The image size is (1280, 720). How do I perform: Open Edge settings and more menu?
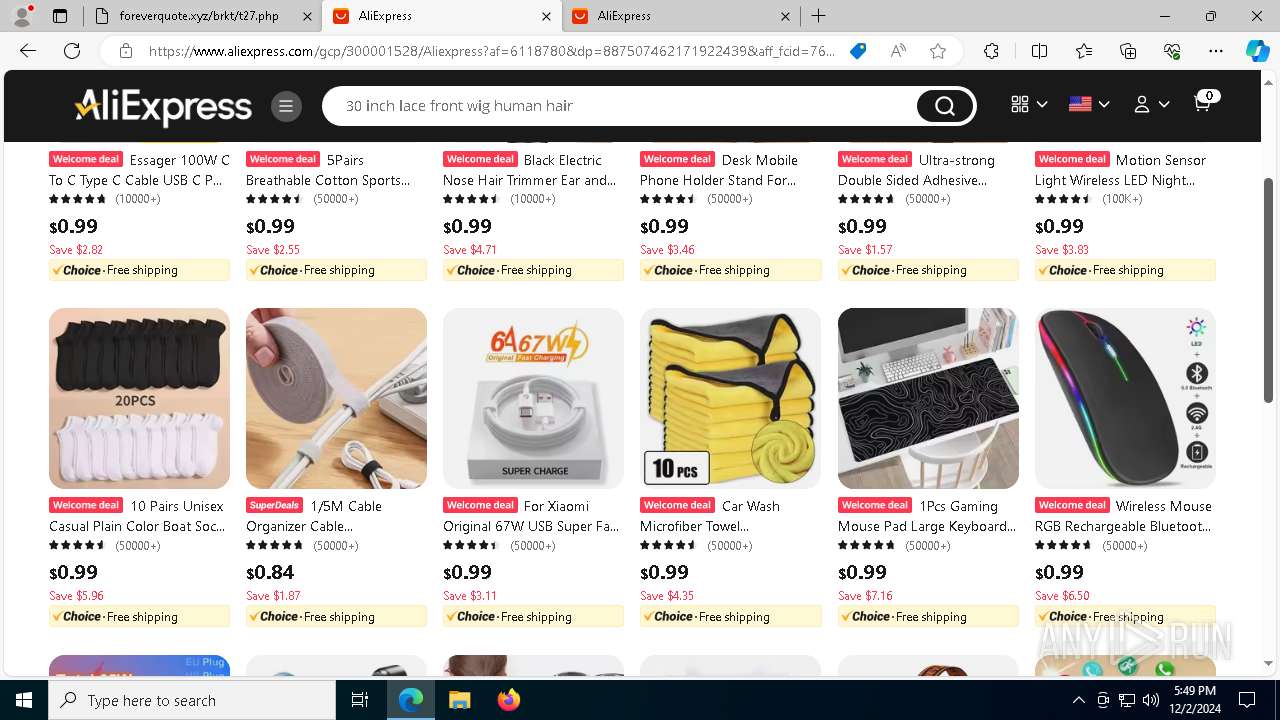click(x=1216, y=51)
